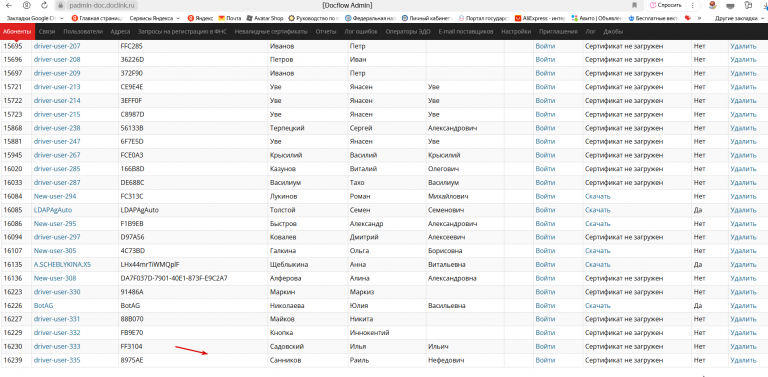Open the three-dot menu next to Спросить

[x=694, y=5]
